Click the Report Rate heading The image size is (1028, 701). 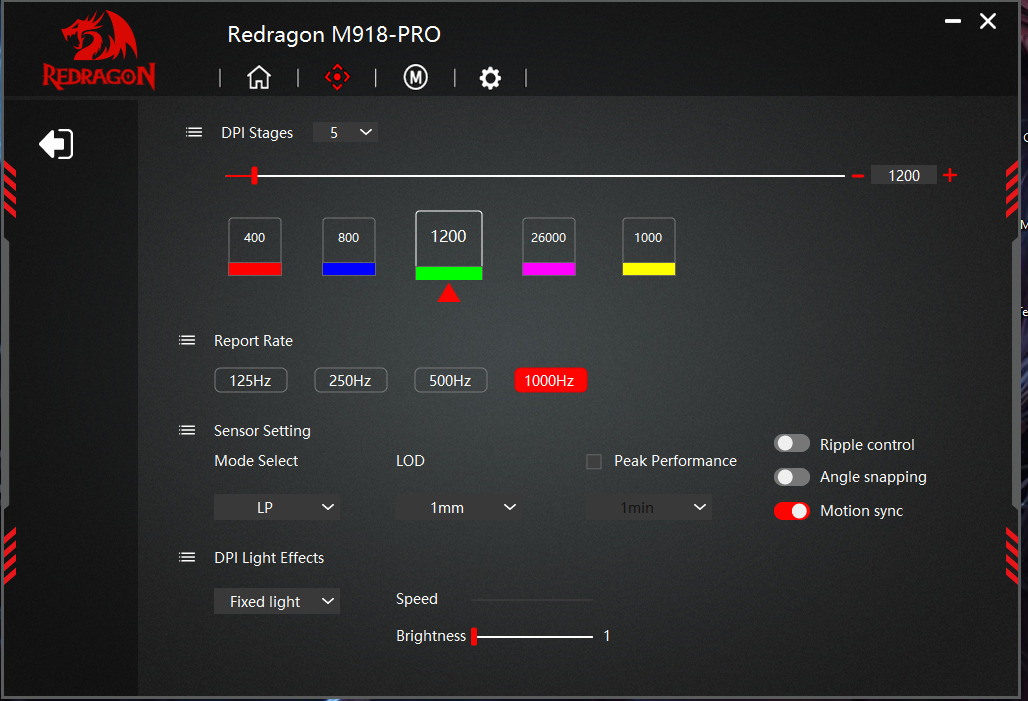pyautogui.click(x=253, y=340)
